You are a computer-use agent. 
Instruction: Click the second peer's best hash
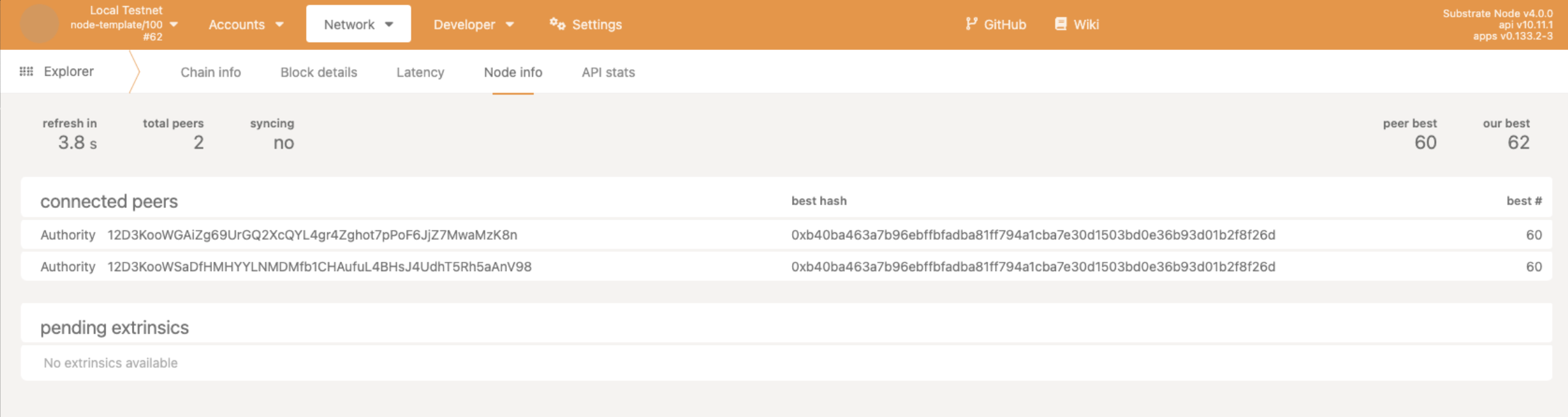pyautogui.click(x=1033, y=266)
